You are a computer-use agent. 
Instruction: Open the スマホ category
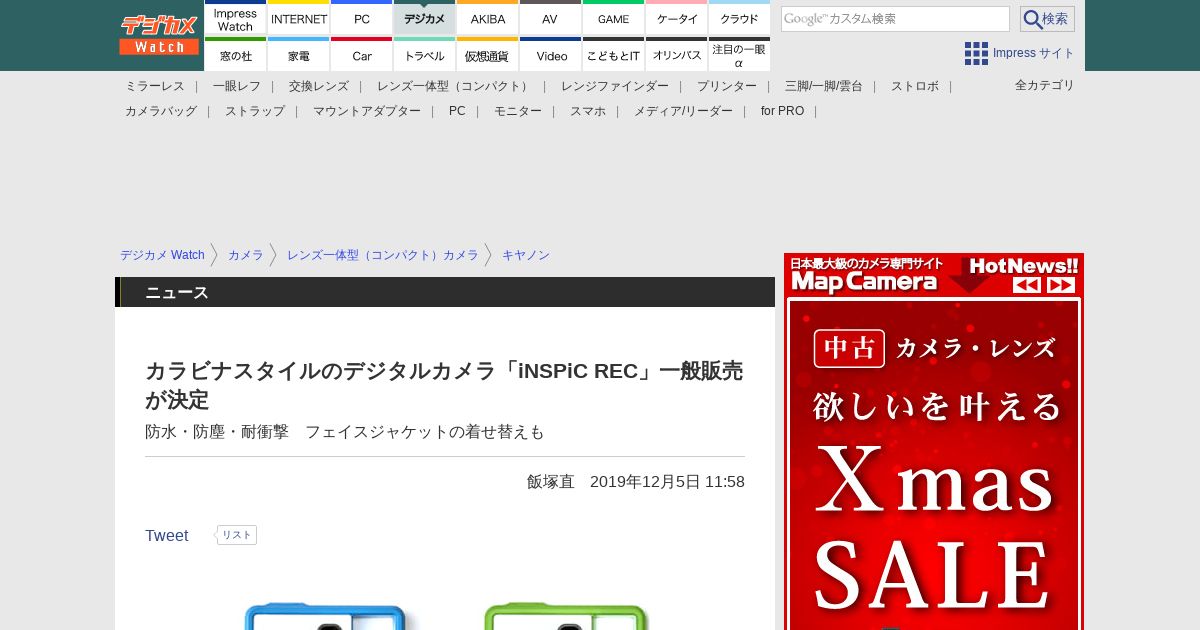[x=588, y=111]
